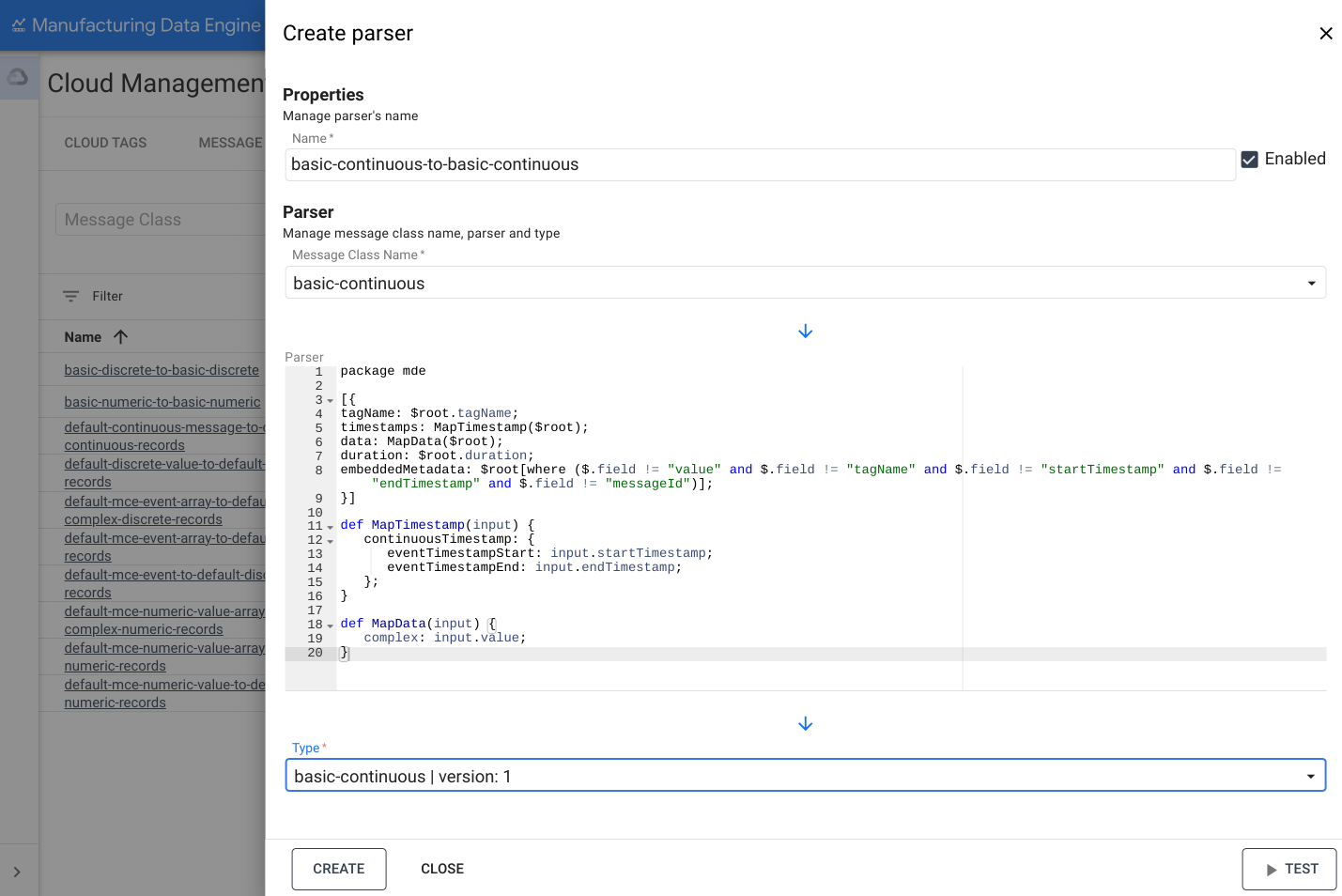
Task: Switch to the CLOUD TAGS tab
Action: click(105, 143)
